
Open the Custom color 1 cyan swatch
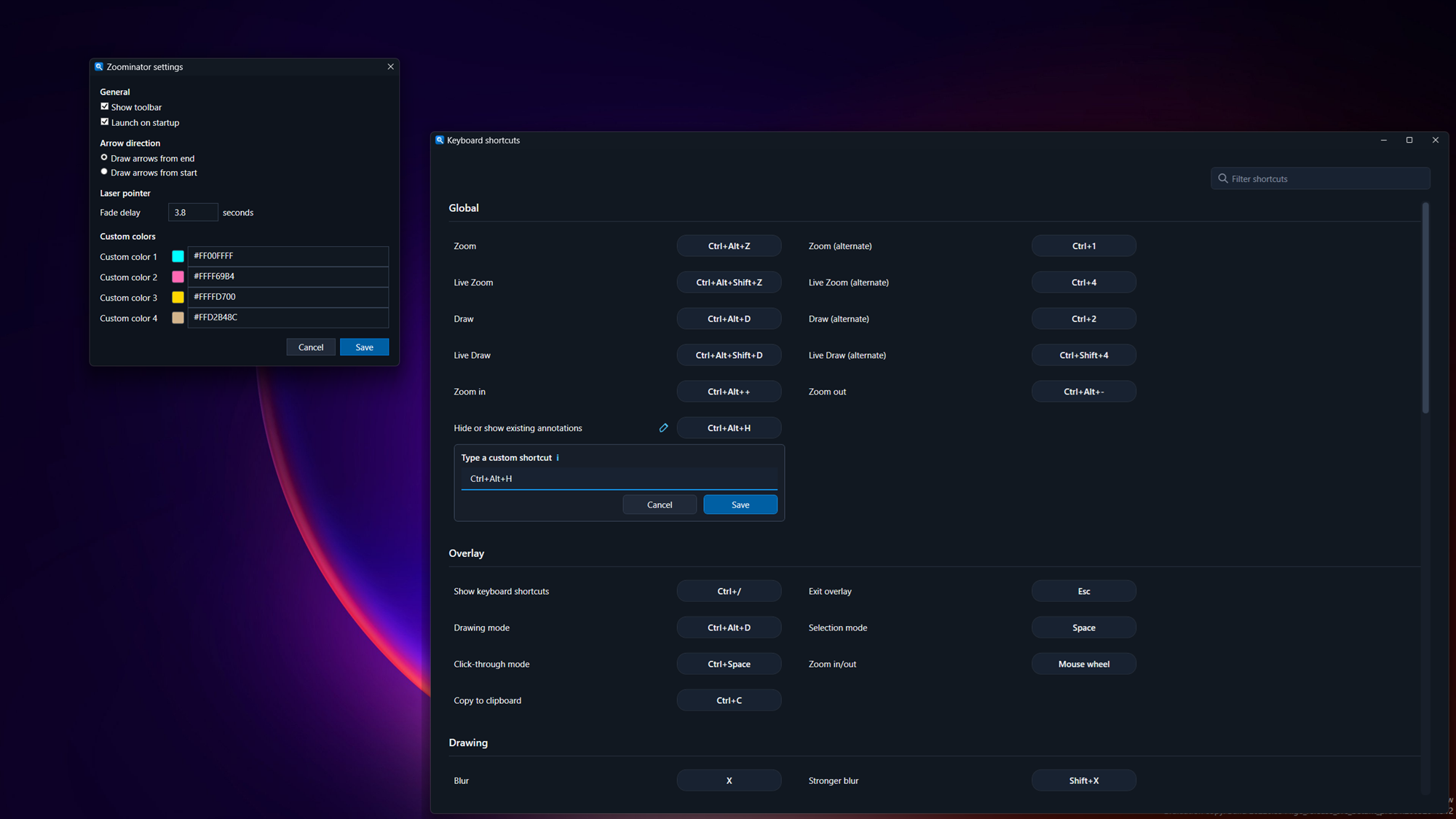178,256
